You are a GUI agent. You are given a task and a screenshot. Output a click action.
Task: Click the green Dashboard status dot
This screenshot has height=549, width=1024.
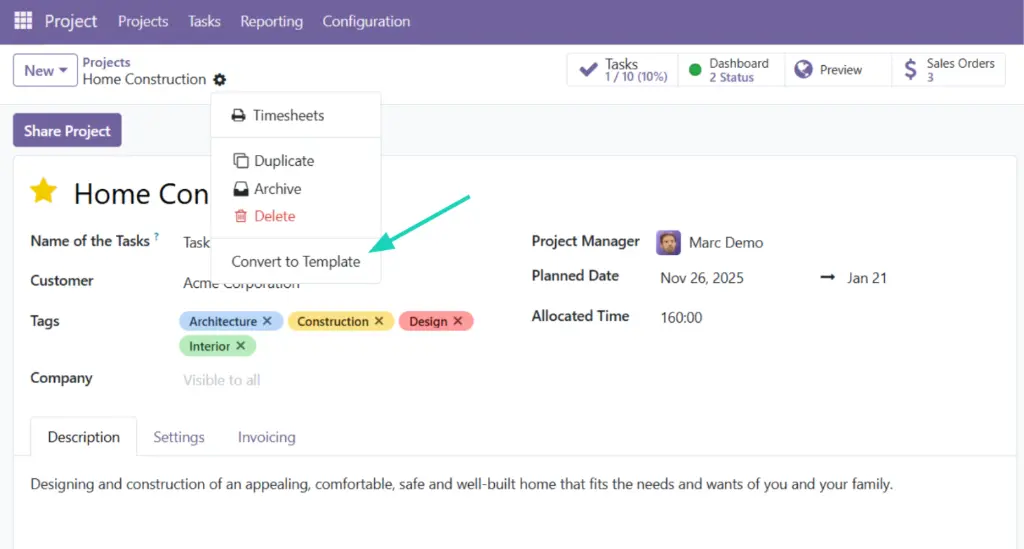coord(695,70)
